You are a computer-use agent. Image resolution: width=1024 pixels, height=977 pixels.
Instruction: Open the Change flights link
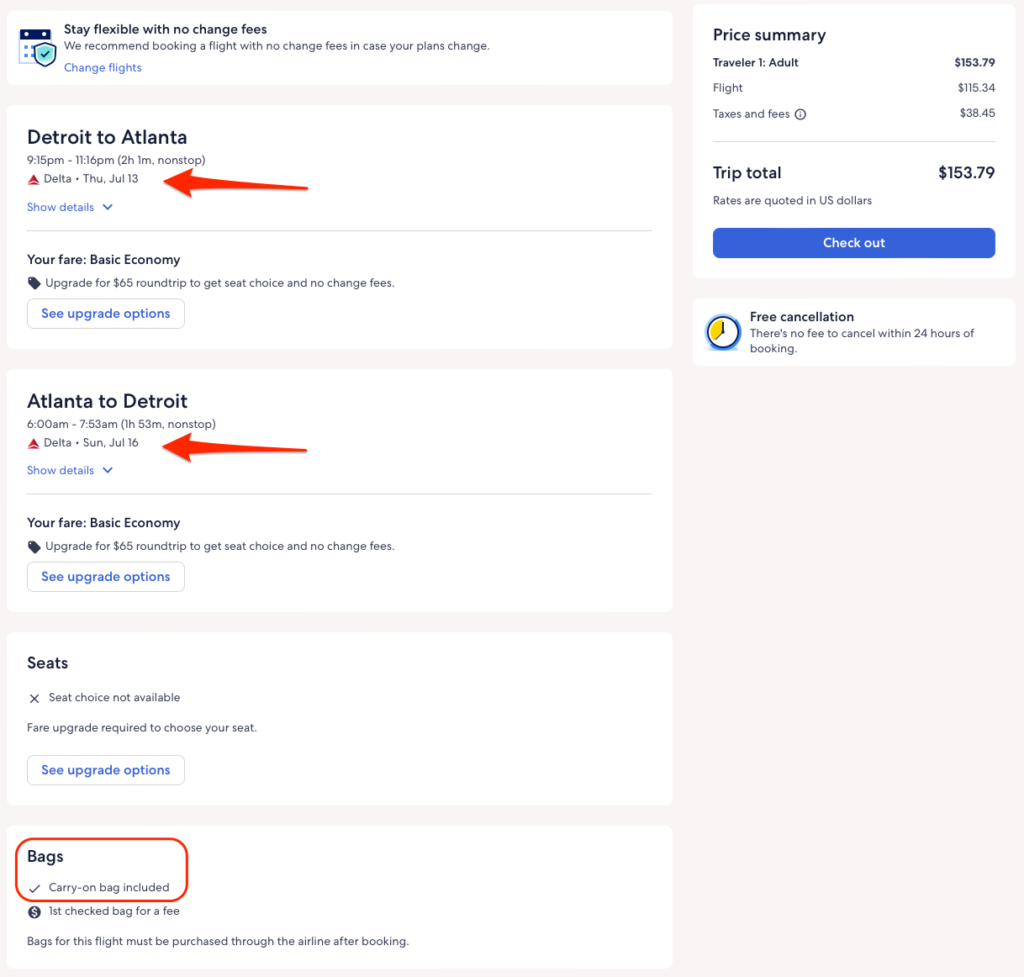coord(103,68)
